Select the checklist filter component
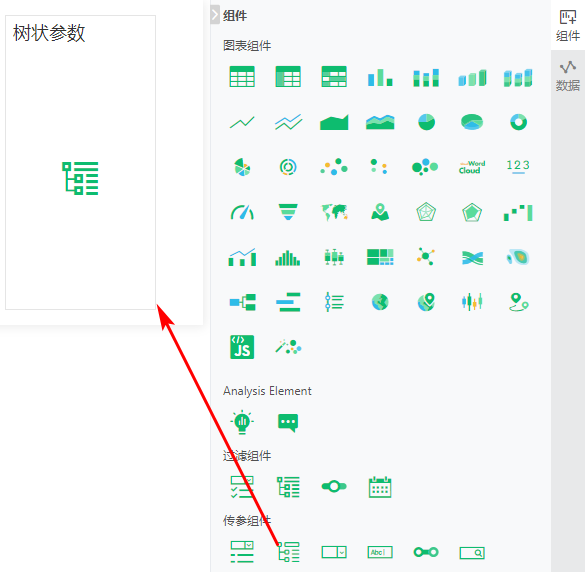585x572 pixels. [x=242, y=487]
